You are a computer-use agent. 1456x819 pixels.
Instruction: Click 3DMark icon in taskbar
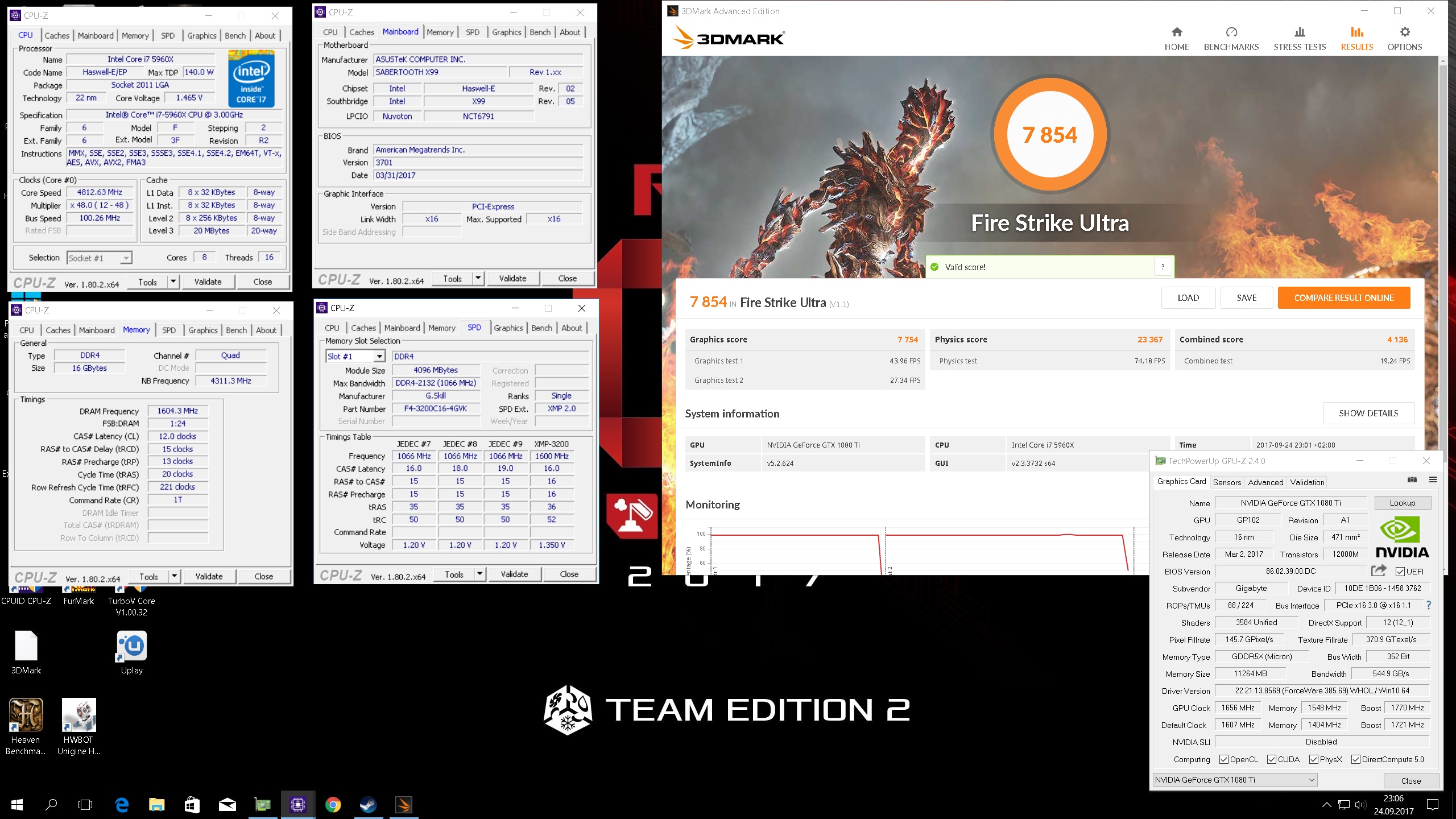(x=404, y=805)
